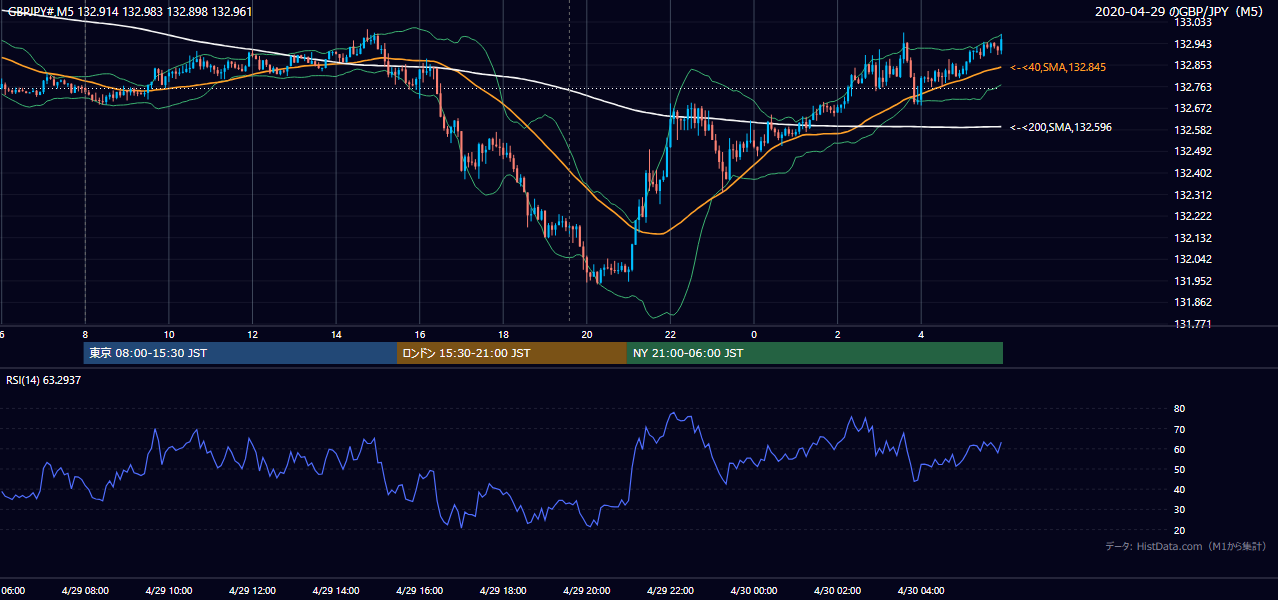Click RSI scale value 40

pyautogui.click(x=1179, y=489)
